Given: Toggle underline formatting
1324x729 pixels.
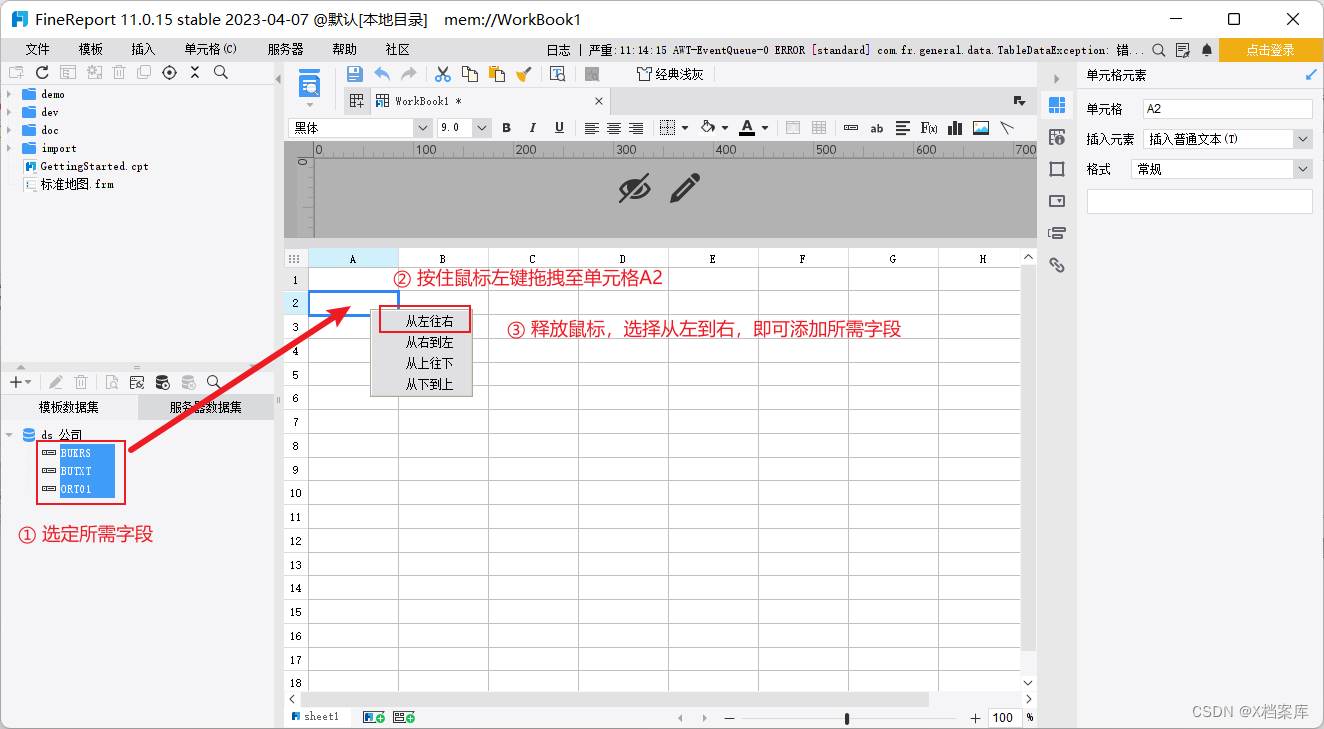Looking at the screenshot, I should [559, 128].
